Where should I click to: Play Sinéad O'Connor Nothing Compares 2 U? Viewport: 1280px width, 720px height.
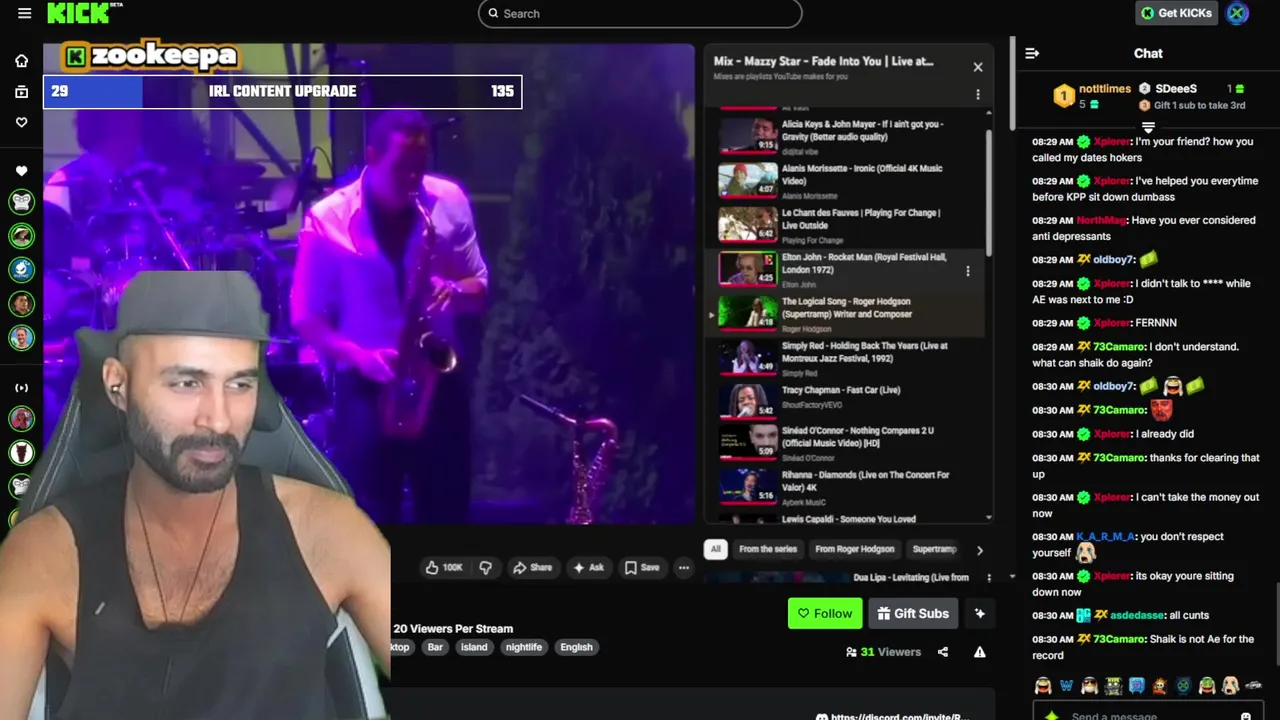pos(845,443)
